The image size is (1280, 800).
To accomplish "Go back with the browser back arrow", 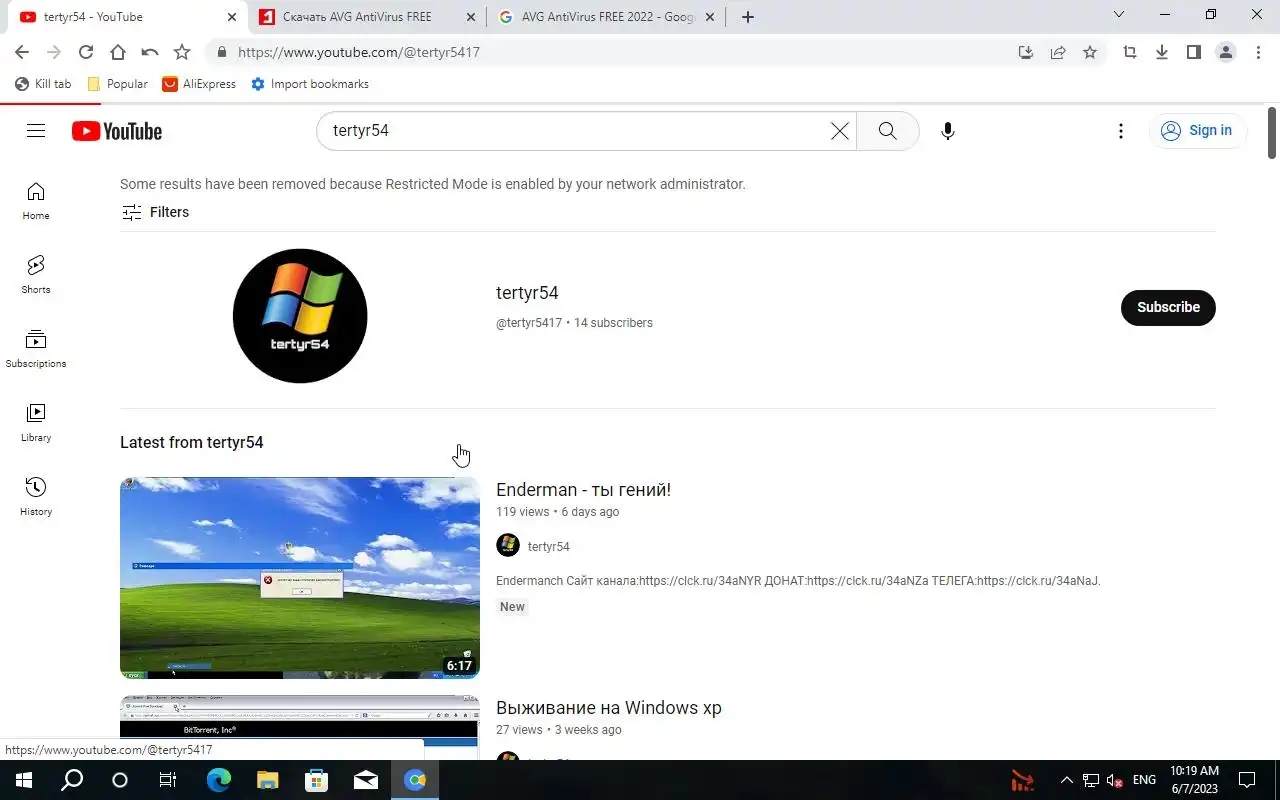I will (22, 52).
